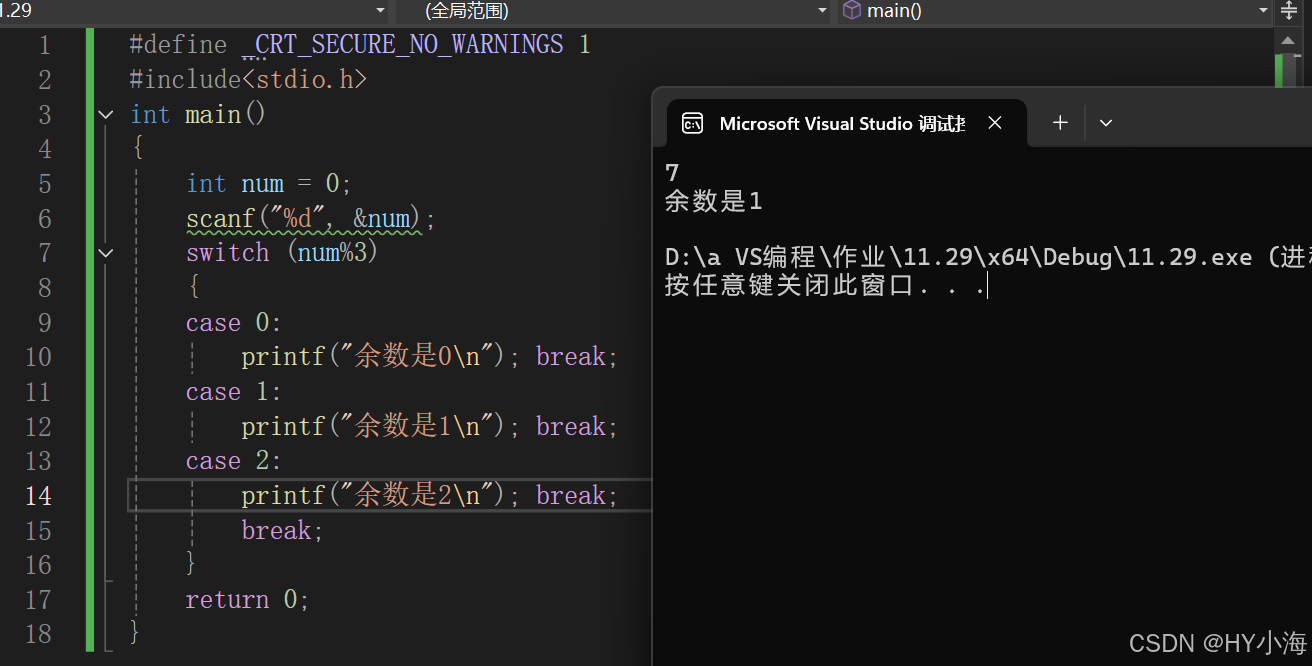Click printf "余数是0\n" on line 10
Image resolution: width=1312 pixels, height=666 pixels.
pos(381,357)
